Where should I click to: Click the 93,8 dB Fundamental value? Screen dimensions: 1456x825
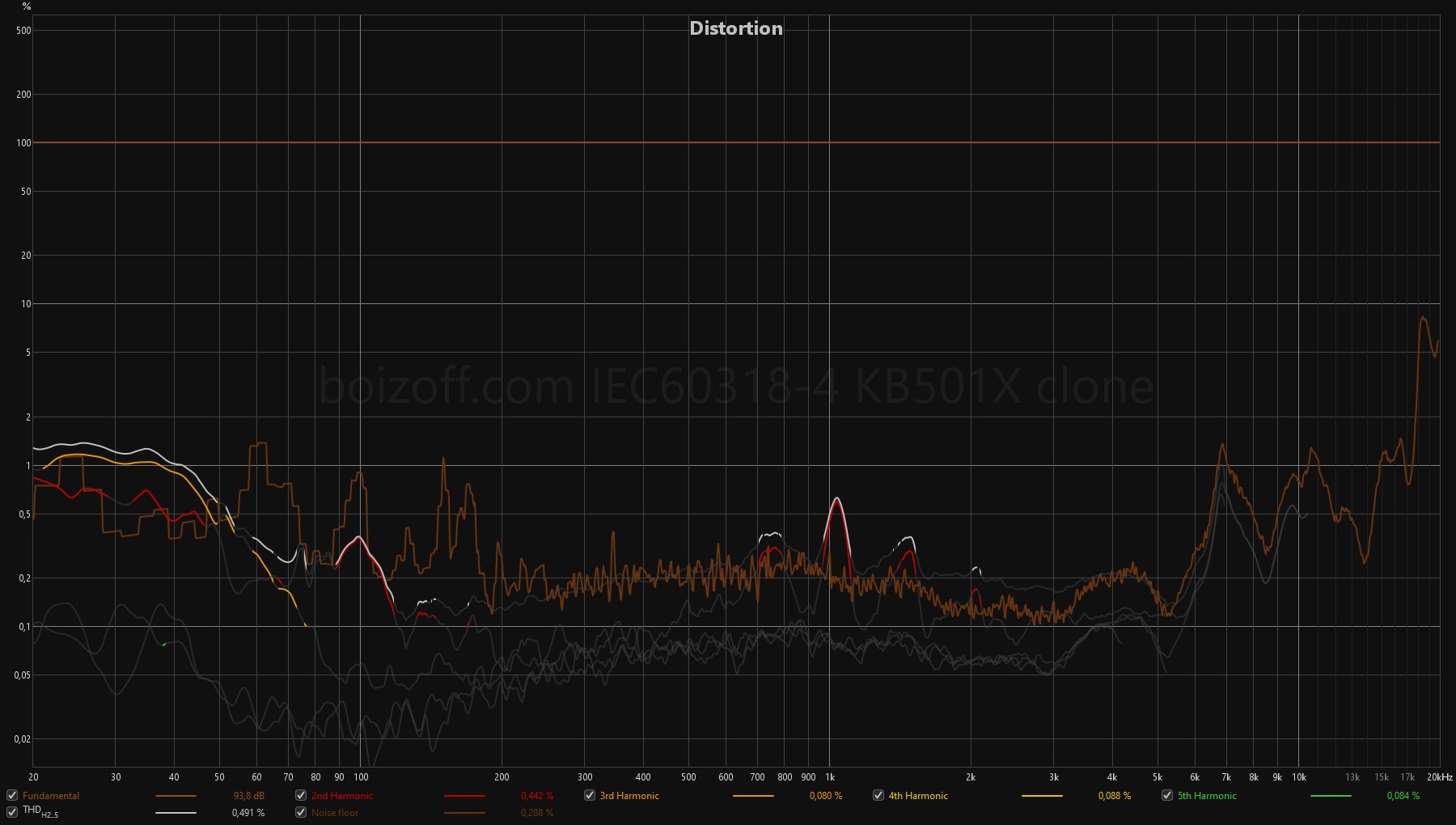coord(249,795)
